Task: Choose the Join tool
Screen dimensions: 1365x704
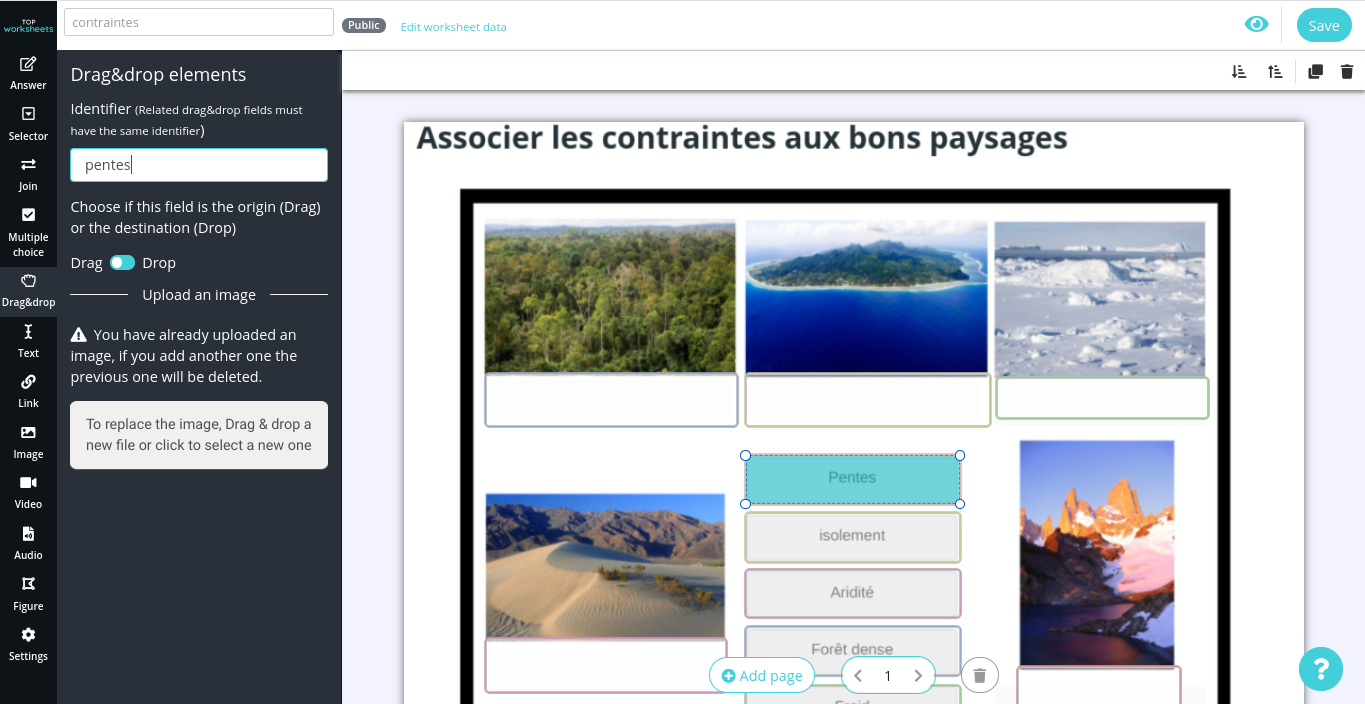Action: [x=28, y=174]
